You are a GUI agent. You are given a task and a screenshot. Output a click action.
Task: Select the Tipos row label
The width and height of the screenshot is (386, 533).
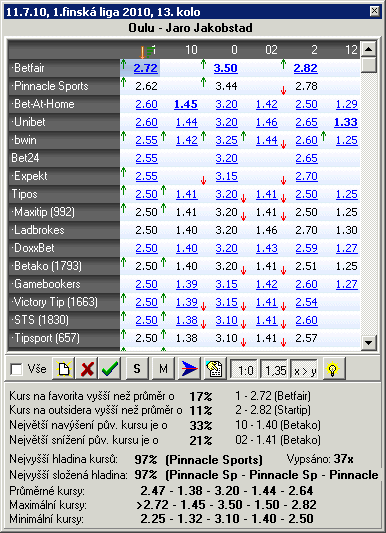point(64,194)
